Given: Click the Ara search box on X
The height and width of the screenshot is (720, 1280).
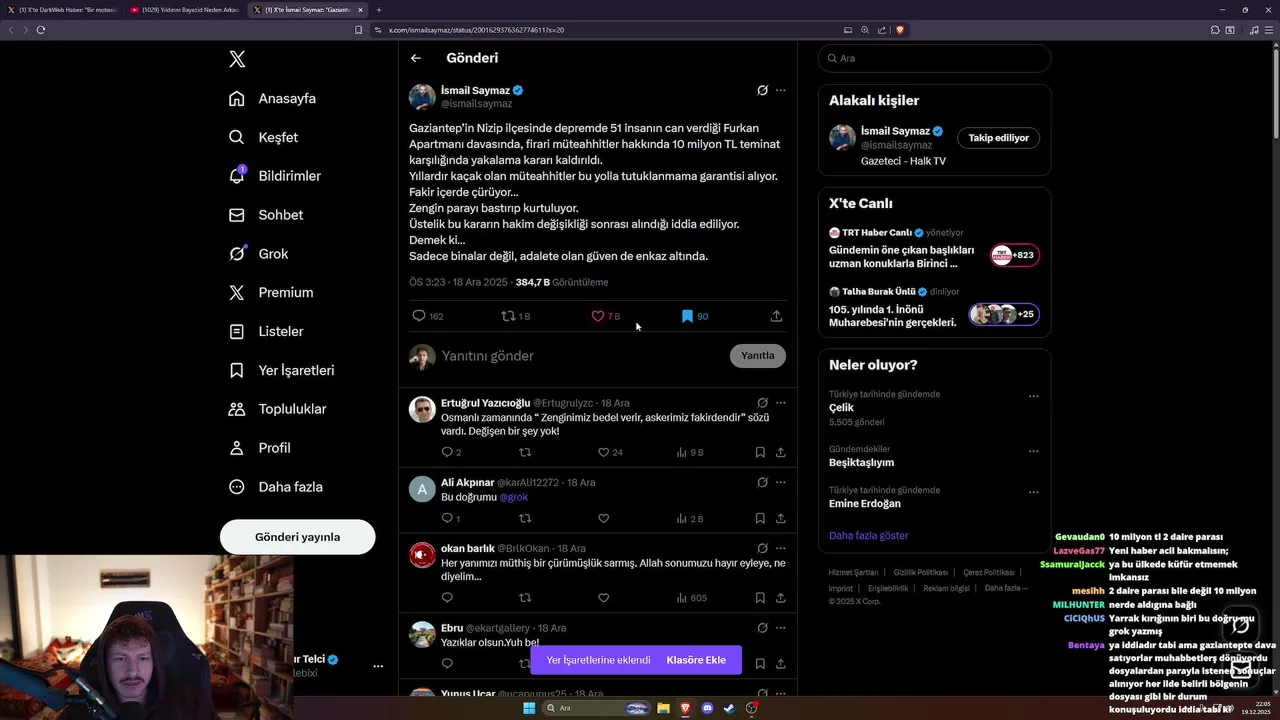Looking at the screenshot, I should [934, 58].
